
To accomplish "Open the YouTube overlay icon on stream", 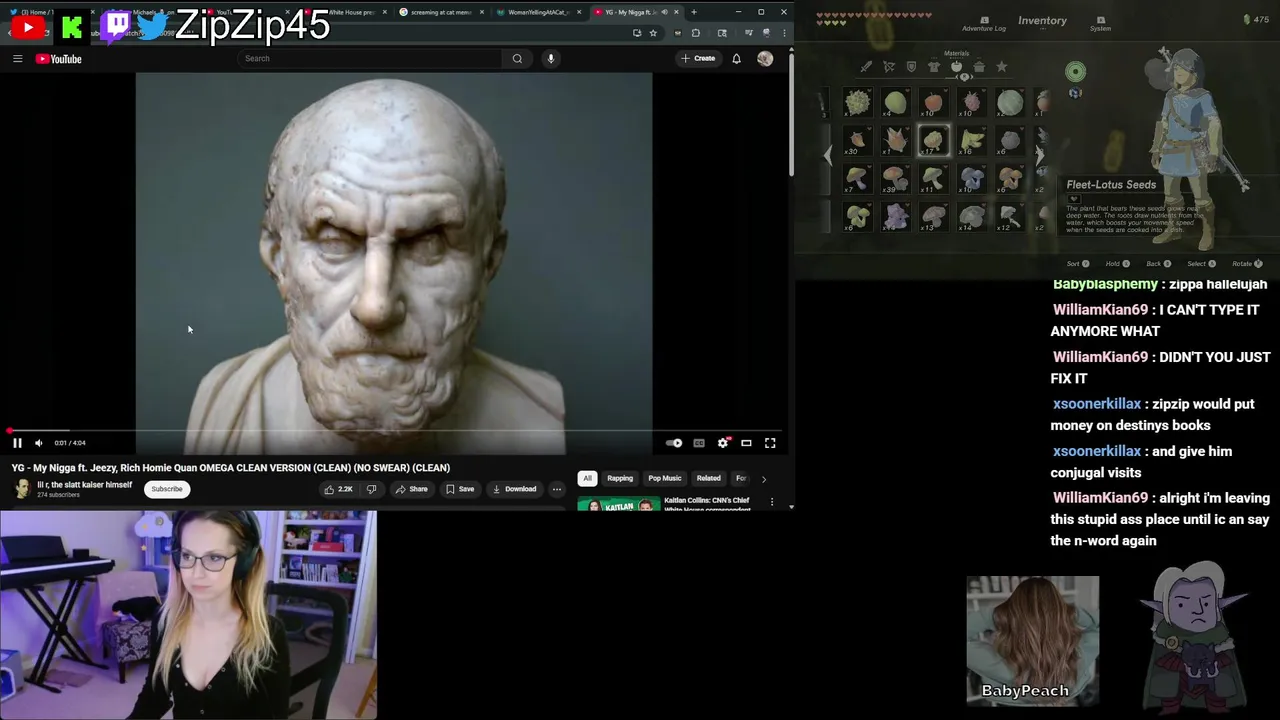I will 27,27.
